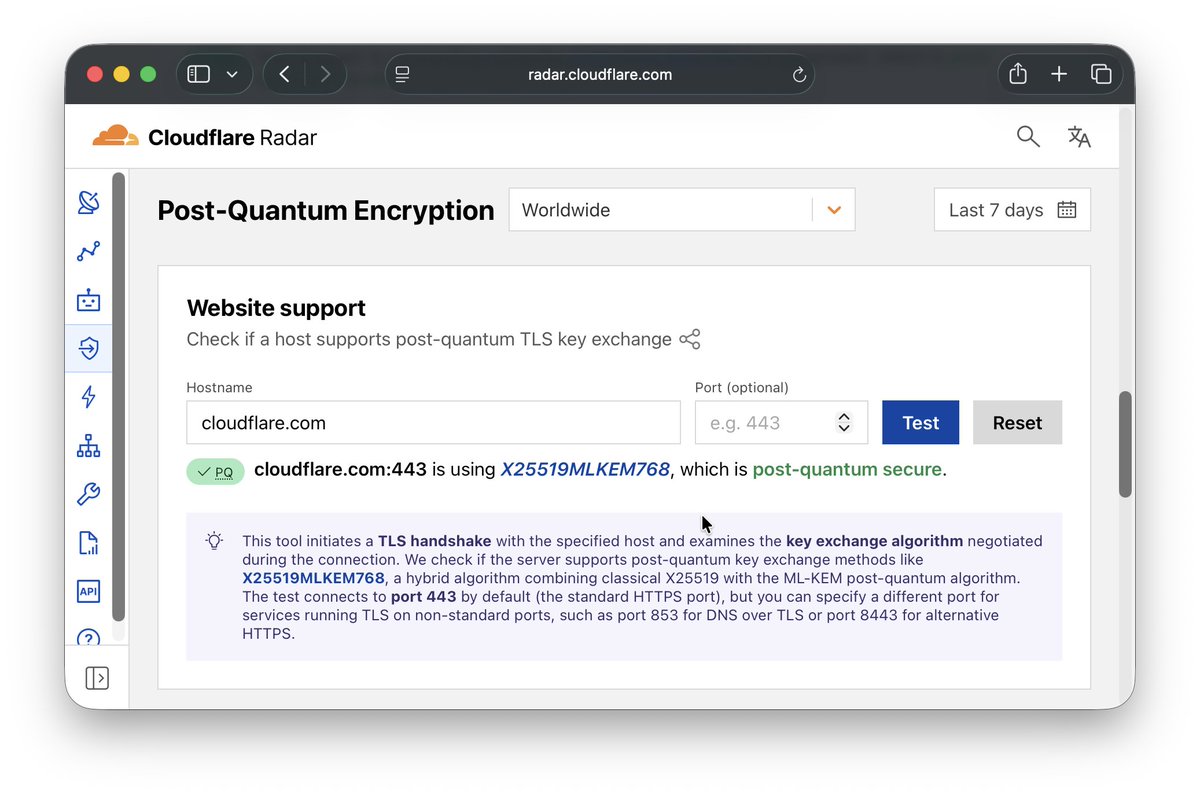Click the 'Website support' heading
The width and height of the screenshot is (1200, 795).
click(276, 308)
